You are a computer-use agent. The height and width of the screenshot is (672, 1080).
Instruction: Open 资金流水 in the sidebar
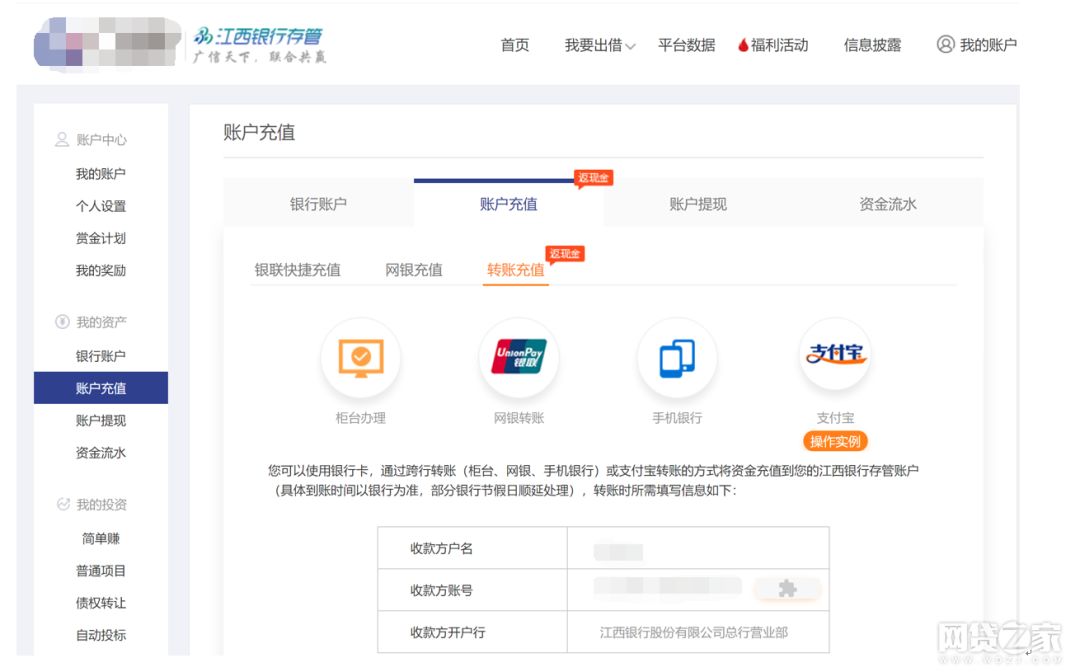click(x=101, y=453)
